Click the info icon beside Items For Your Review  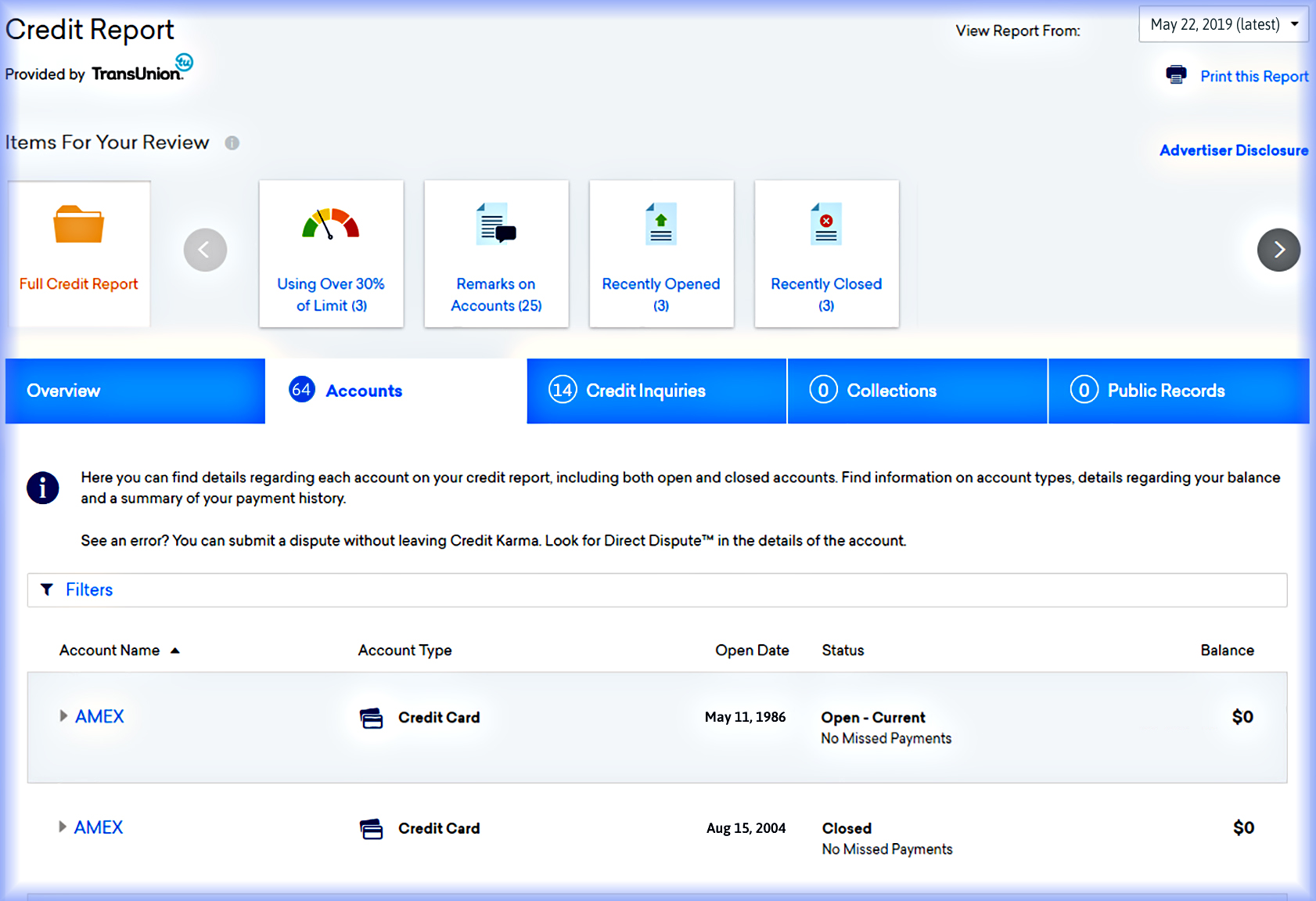point(232,142)
